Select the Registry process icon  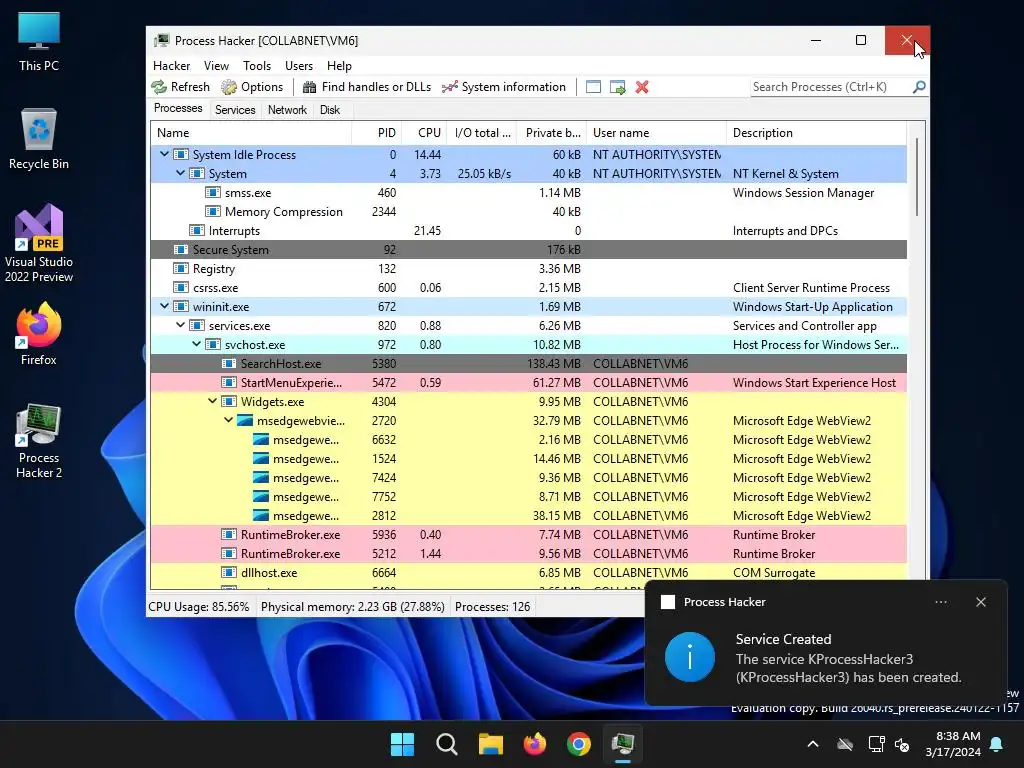point(180,268)
